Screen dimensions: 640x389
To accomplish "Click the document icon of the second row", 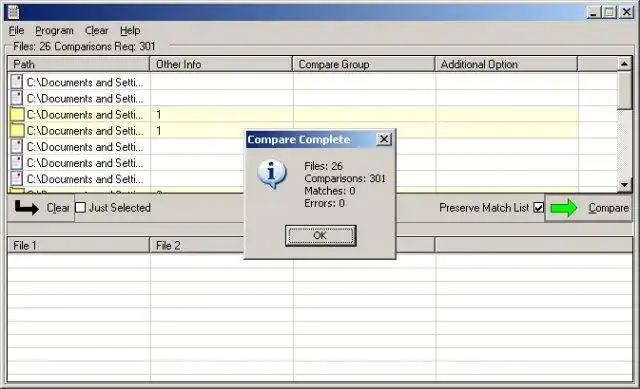I will (16, 98).
